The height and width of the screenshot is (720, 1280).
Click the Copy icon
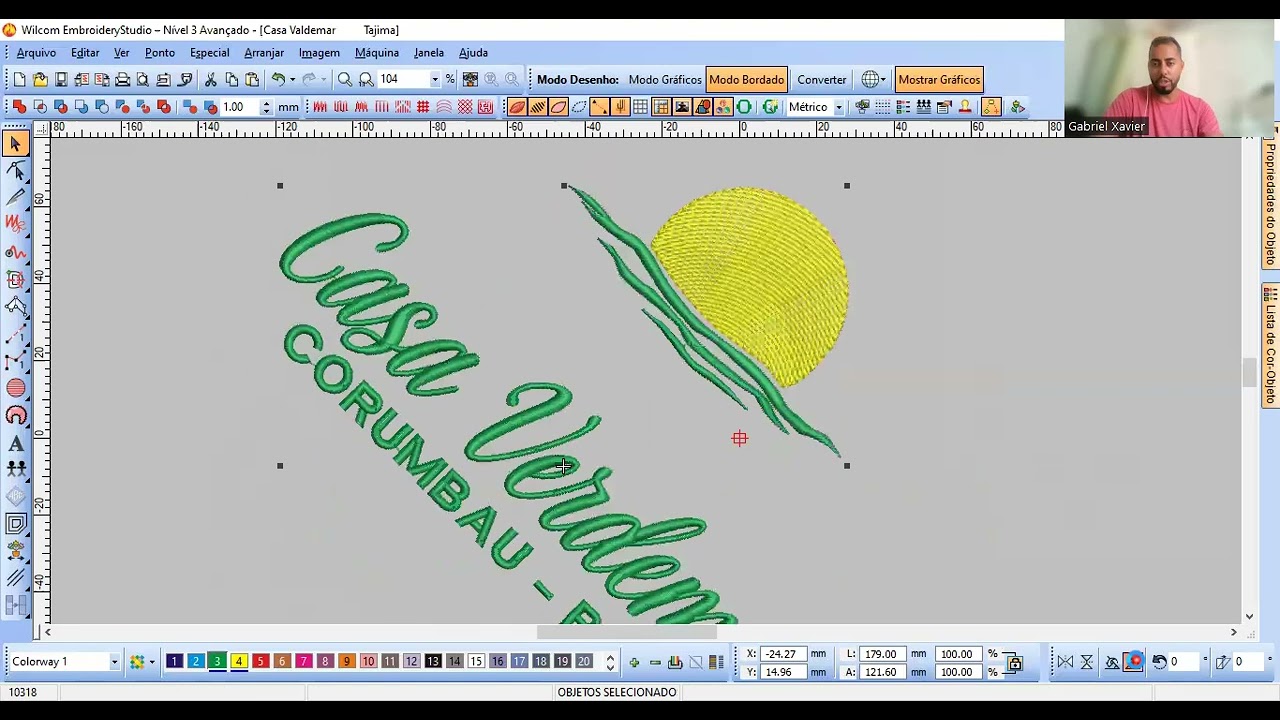coord(231,79)
